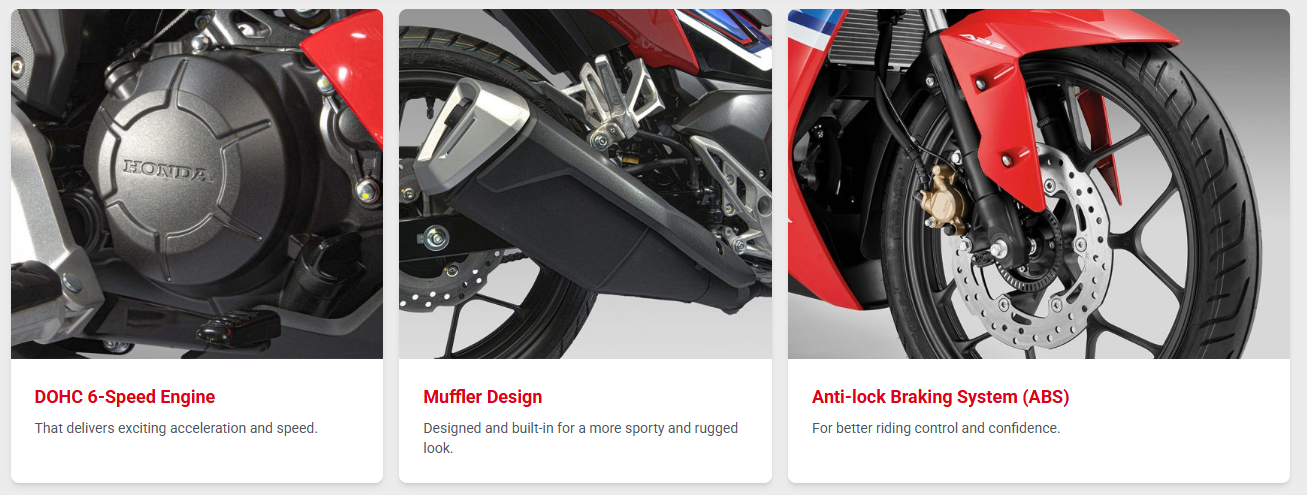
Task: Open the Honda engine cover photo
Action: pyautogui.click(x=197, y=184)
